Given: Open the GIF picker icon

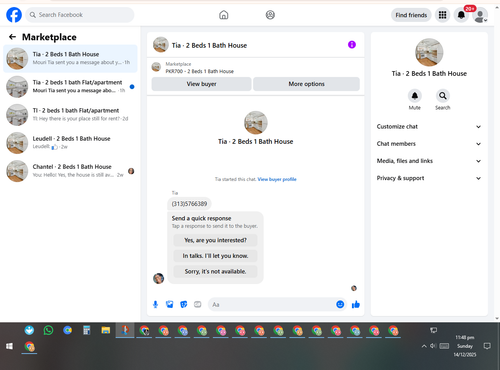Looking at the screenshot, I should (x=198, y=304).
